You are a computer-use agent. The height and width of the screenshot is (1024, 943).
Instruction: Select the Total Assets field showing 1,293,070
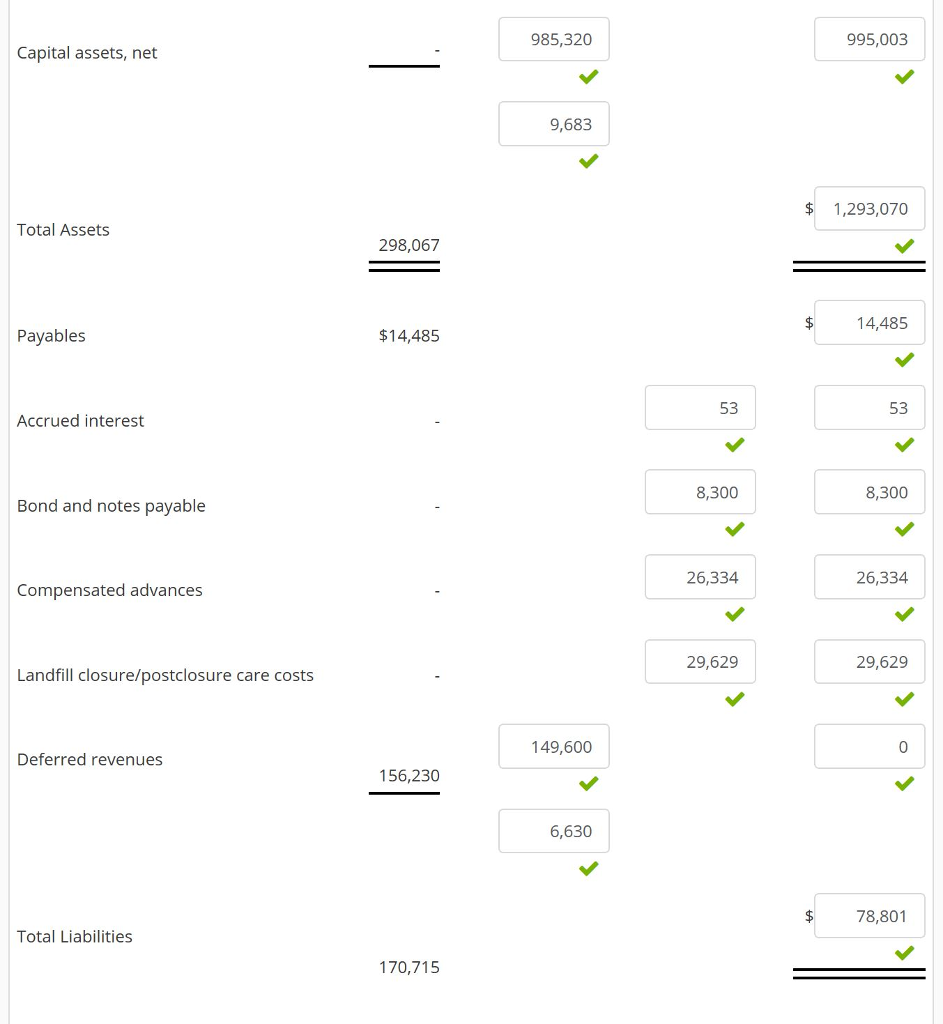[869, 208]
